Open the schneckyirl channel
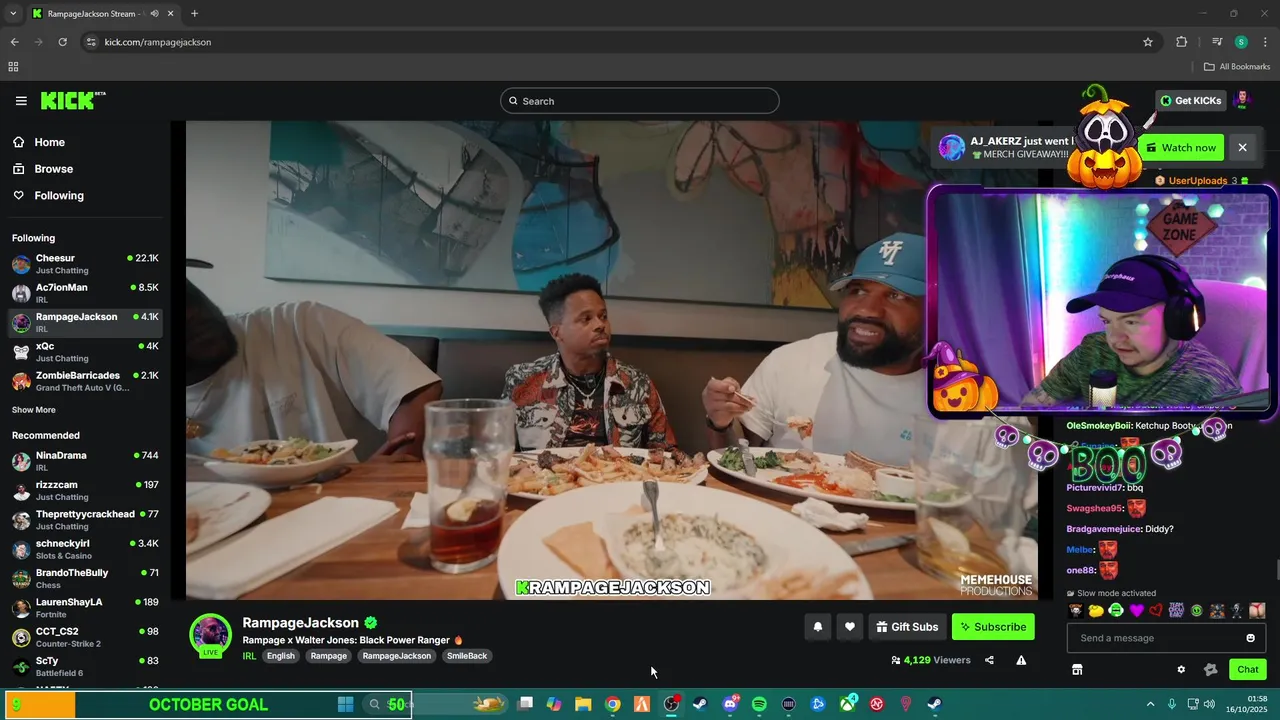1280x720 pixels. (85, 549)
